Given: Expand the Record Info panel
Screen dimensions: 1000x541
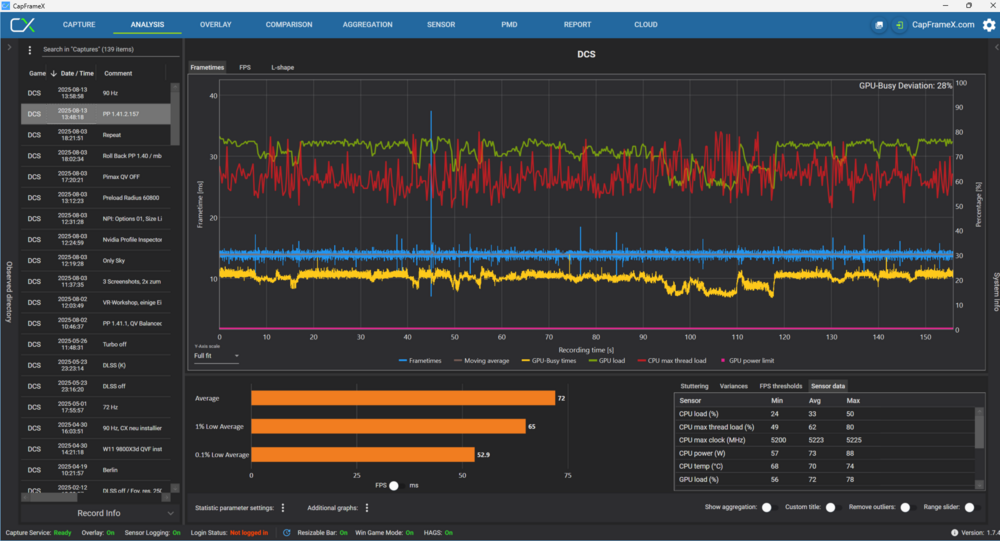Looking at the screenshot, I should tap(99, 513).
